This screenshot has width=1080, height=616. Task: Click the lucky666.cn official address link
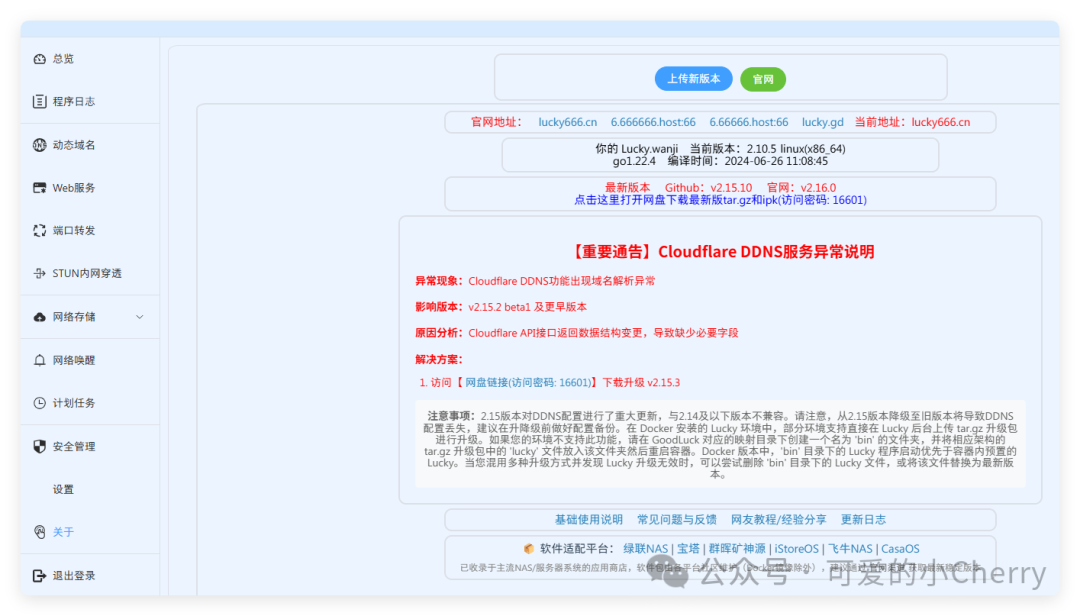coord(567,122)
